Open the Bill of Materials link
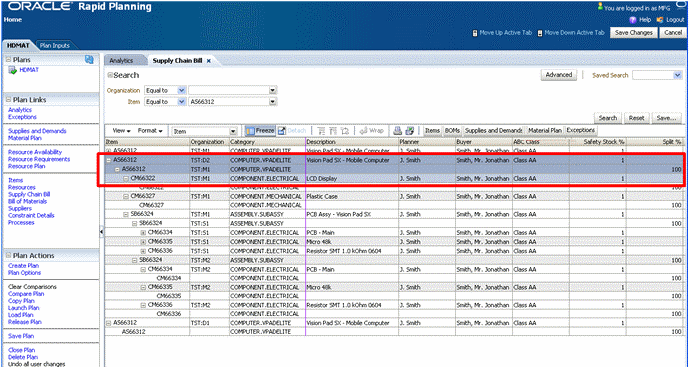 coord(27,202)
